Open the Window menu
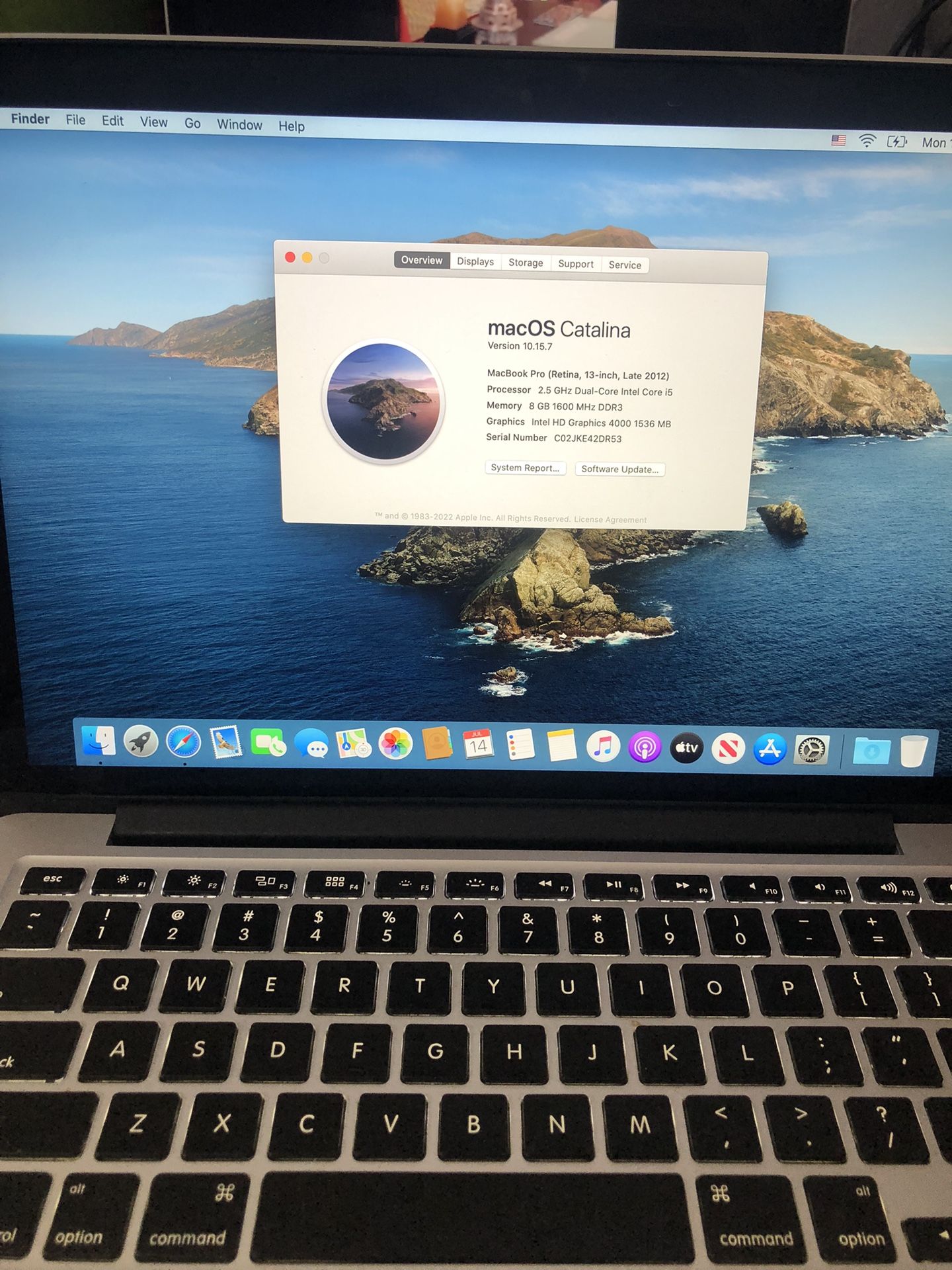The width and height of the screenshot is (952, 1270). tap(239, 125)
